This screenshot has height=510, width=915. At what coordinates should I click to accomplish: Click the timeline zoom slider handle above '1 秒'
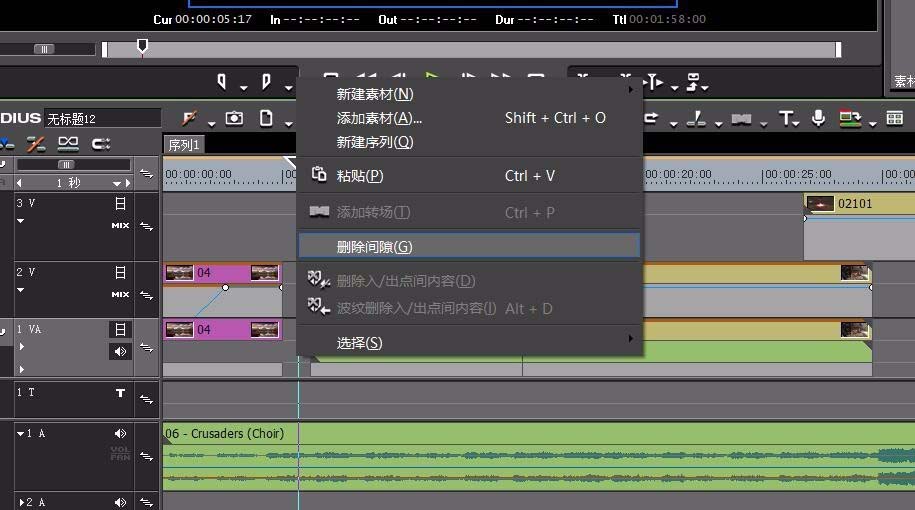pos(66,165)
